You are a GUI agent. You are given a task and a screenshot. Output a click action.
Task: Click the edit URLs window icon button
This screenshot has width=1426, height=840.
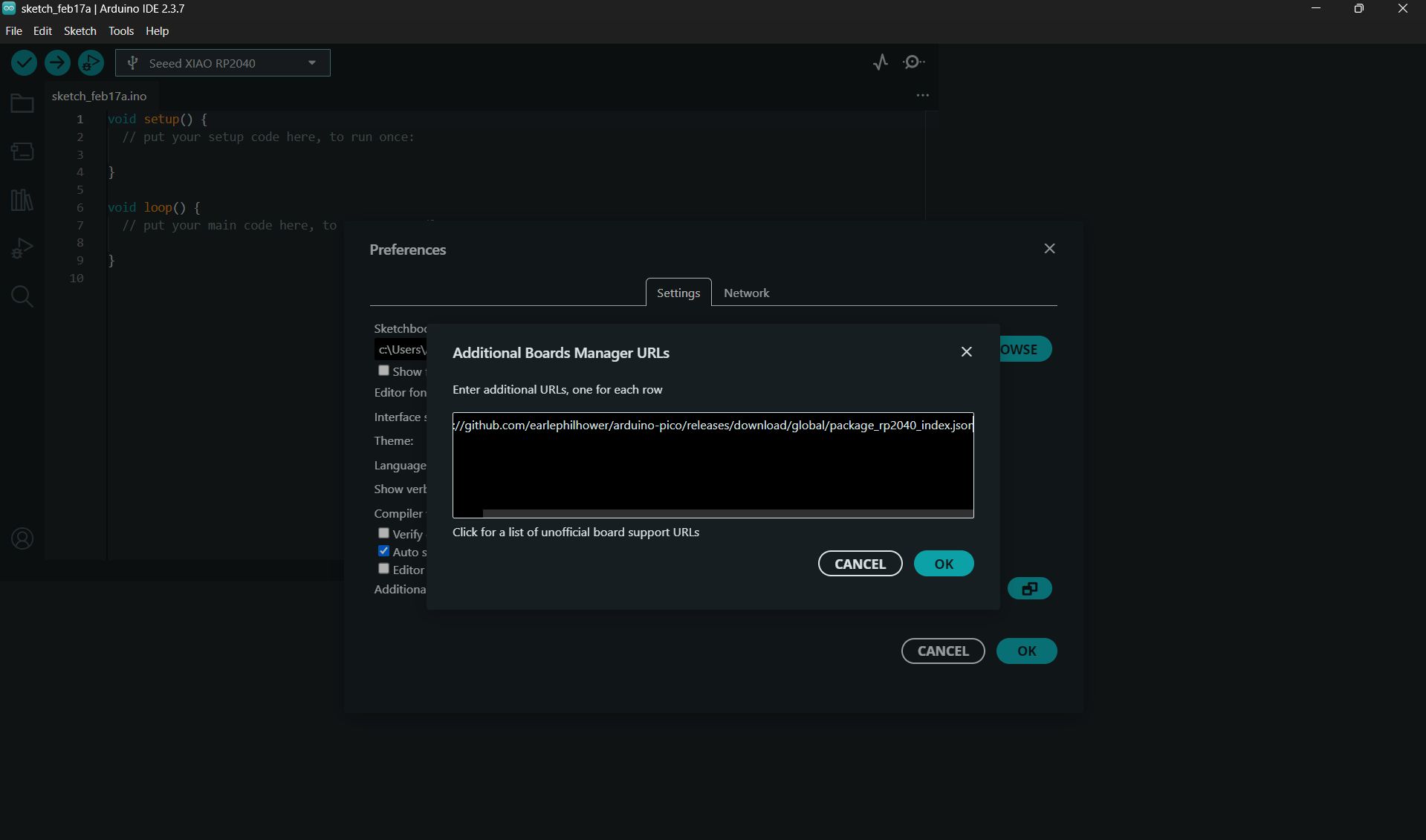click(x=1029, y=588)
